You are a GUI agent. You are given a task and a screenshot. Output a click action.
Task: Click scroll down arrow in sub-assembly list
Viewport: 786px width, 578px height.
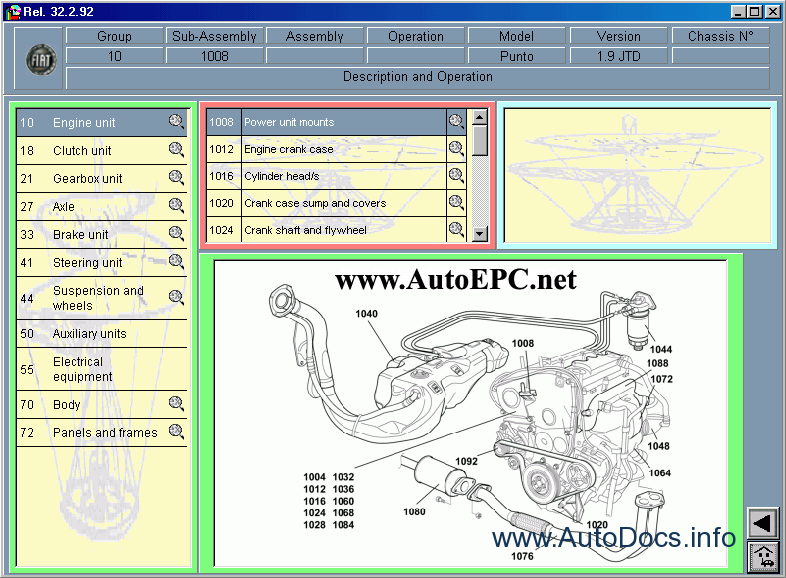pos(480,234)
